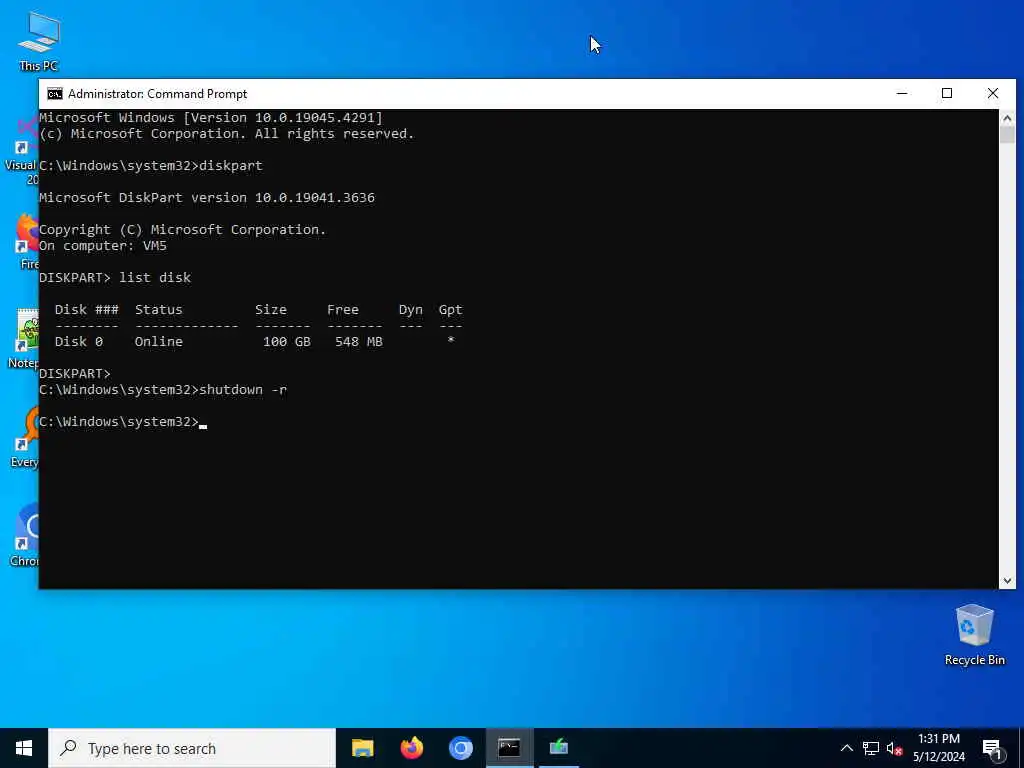Click the muted volume tray icon

click(894, 748)
